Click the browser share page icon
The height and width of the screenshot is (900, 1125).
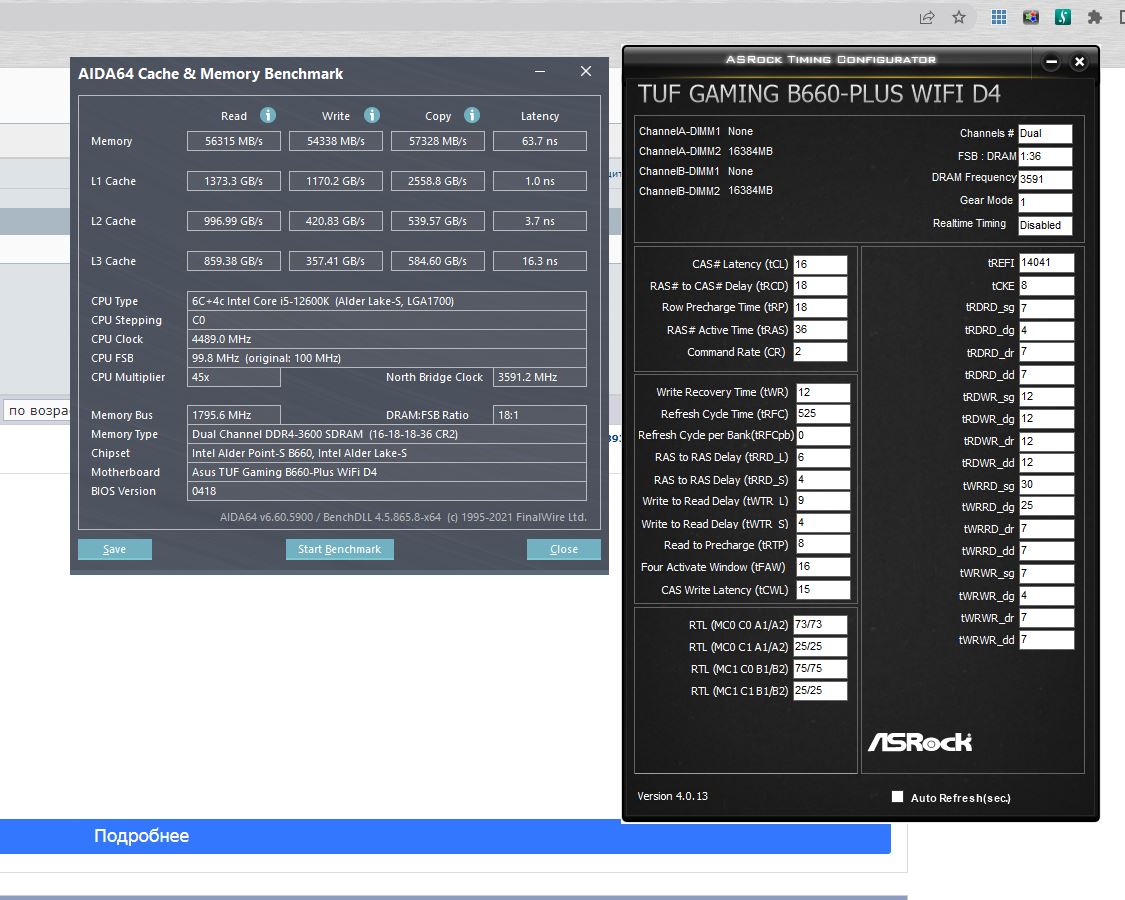pos(927,17)
